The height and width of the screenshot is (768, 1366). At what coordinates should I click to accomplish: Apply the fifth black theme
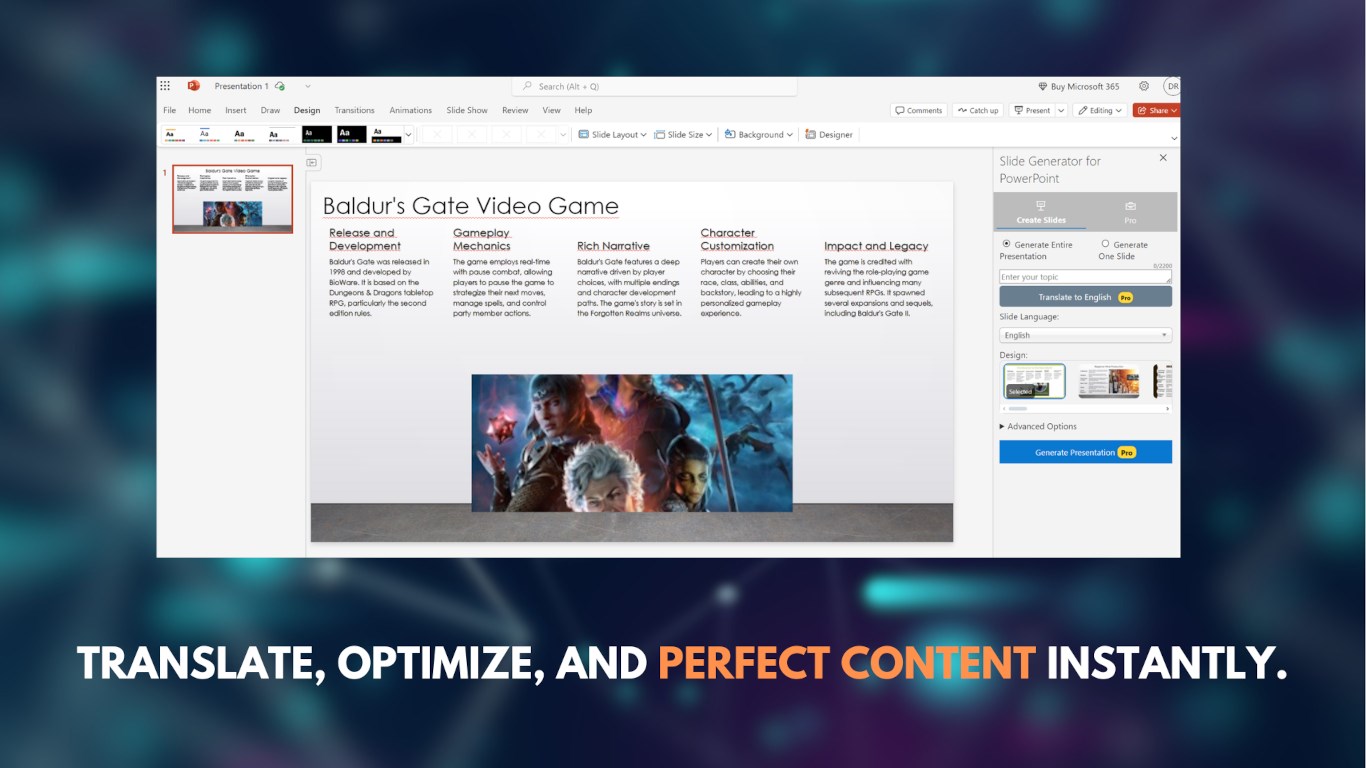(316, 134)
